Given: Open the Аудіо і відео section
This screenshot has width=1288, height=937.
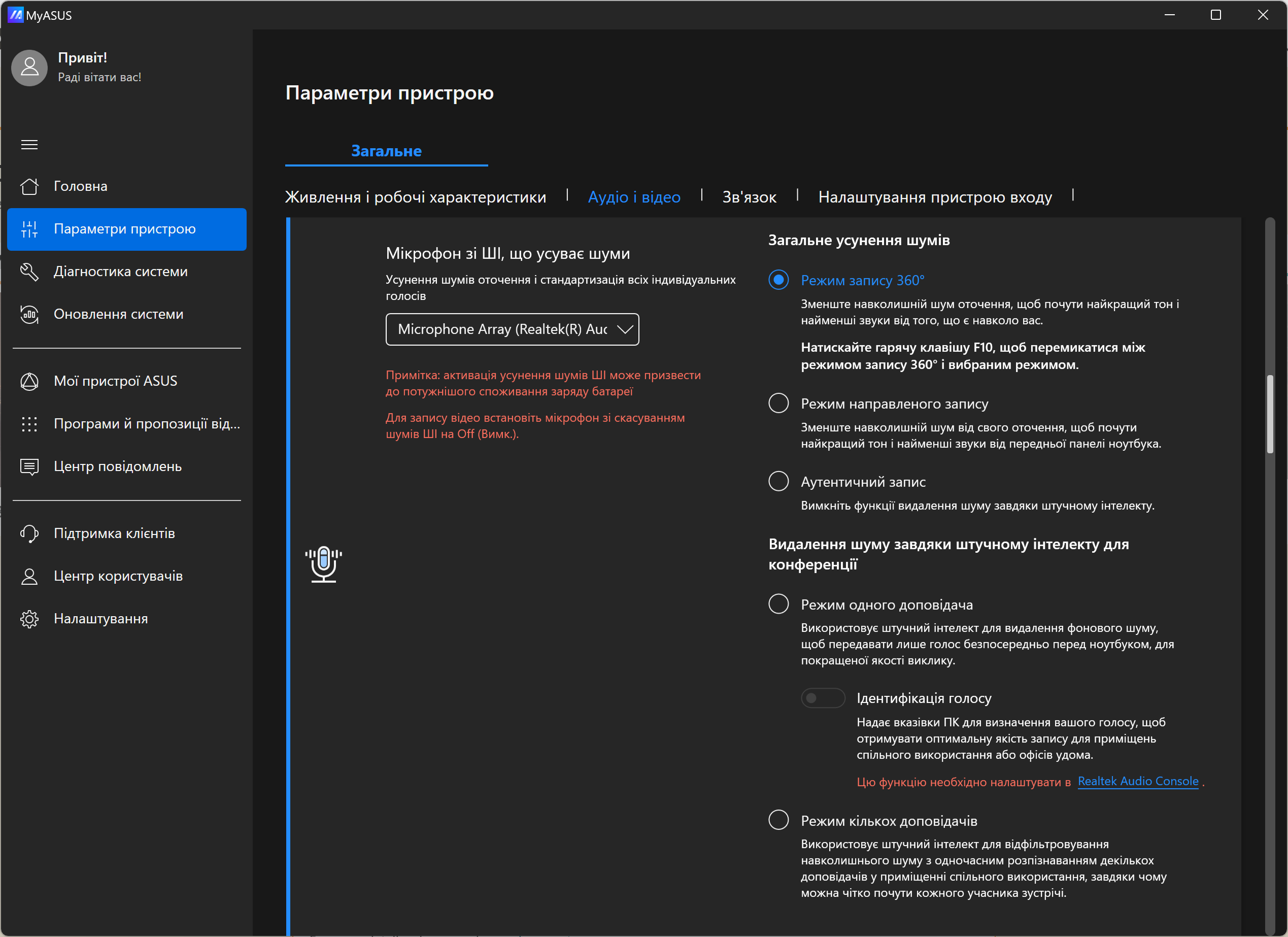Looking at the screenshot, I should click(634, 197).
